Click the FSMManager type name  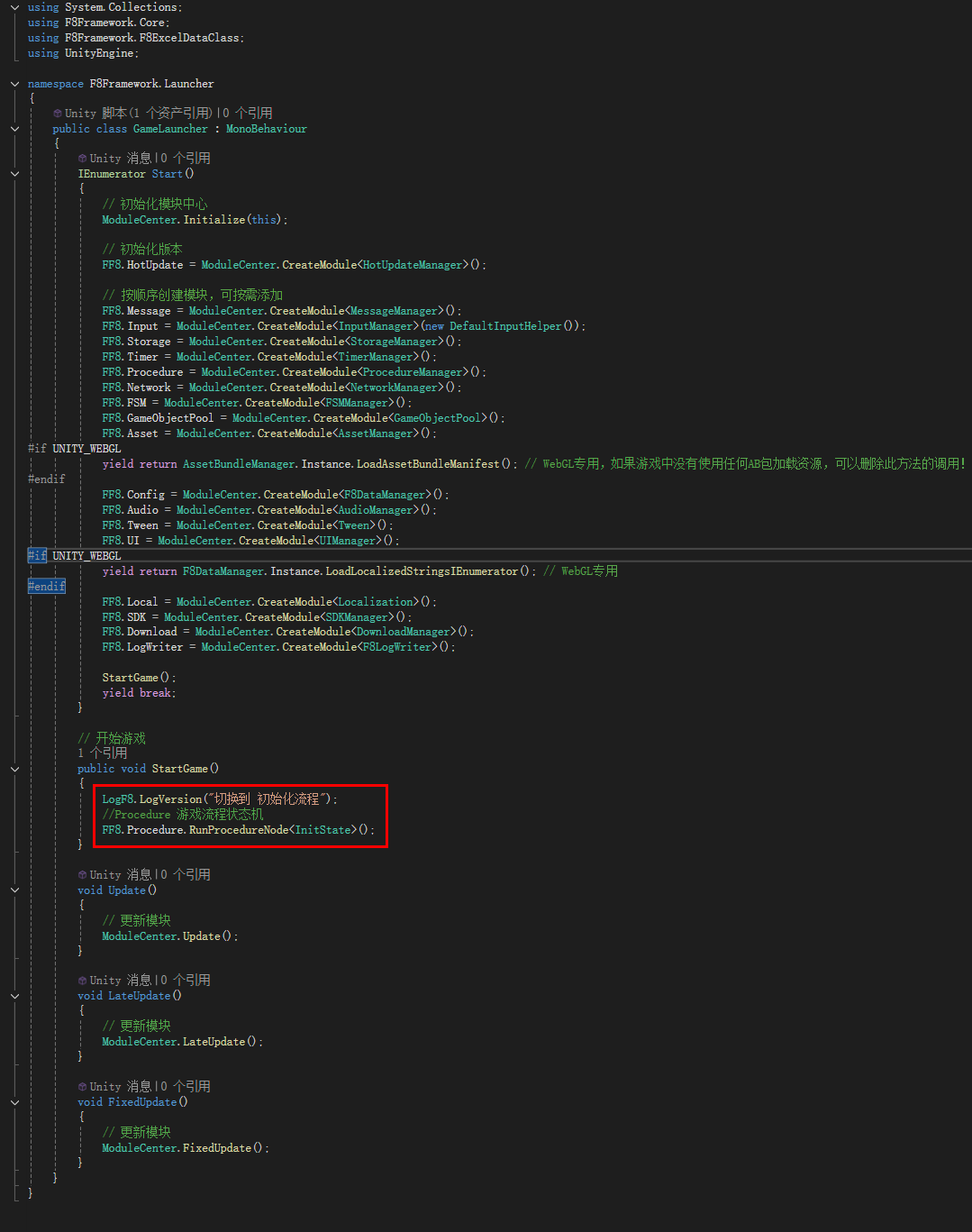click(x=357, y=403)
